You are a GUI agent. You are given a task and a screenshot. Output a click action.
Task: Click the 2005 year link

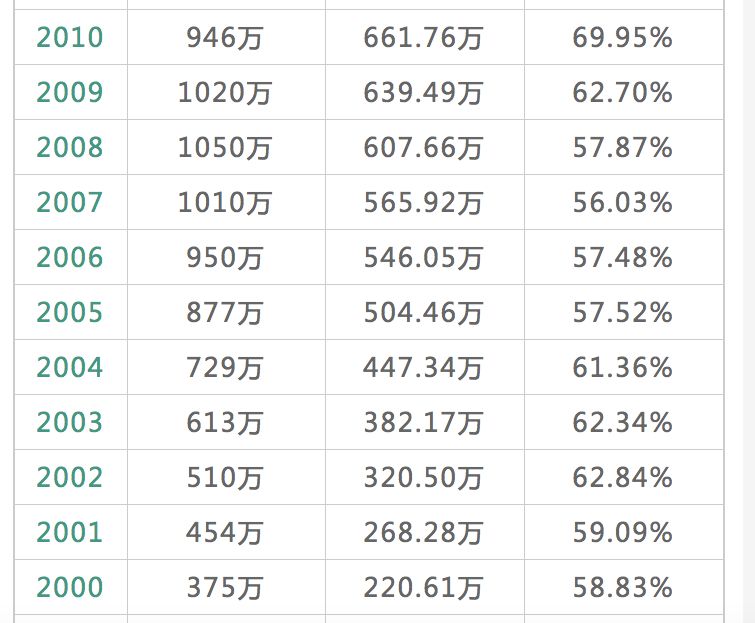click(x=70, y=313)
